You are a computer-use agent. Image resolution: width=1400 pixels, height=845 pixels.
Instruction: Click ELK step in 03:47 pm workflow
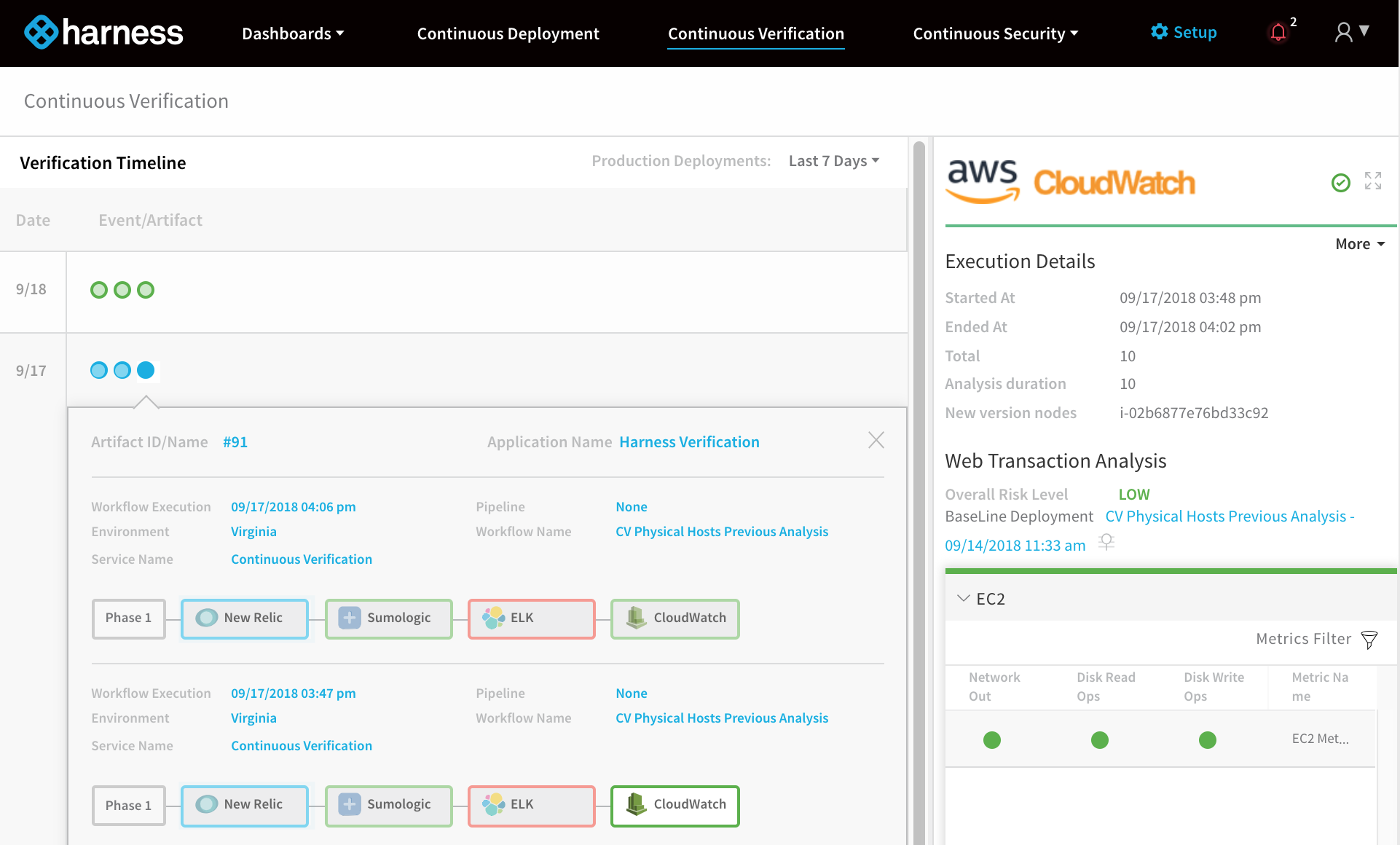[532, 805]
